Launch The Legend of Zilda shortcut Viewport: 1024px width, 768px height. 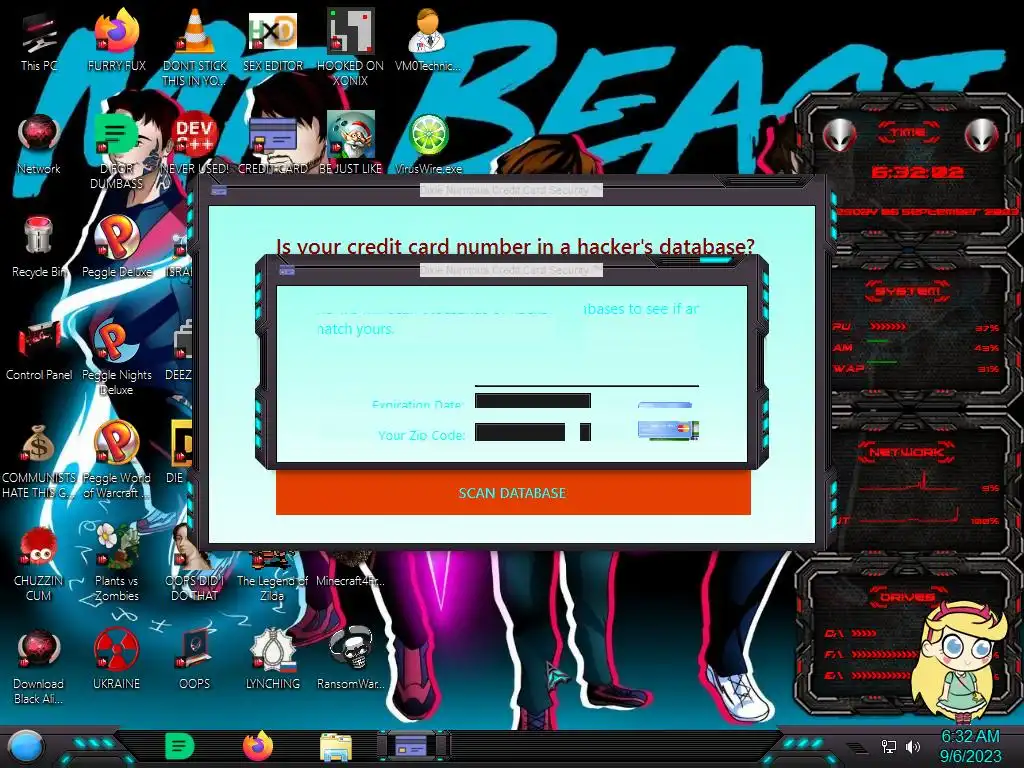272,577
